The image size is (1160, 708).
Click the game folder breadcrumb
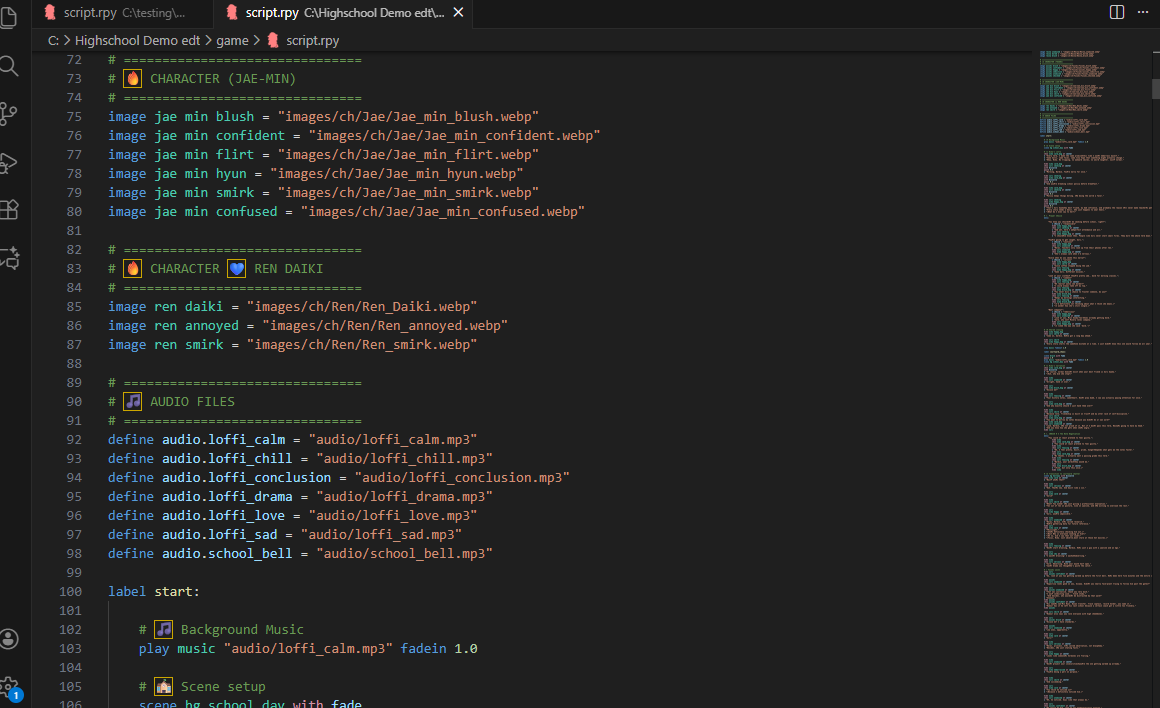point(232,41)
